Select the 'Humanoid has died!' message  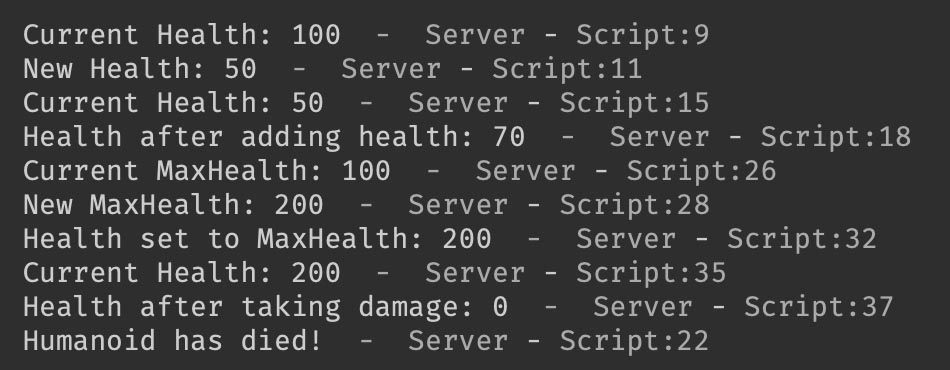click(x=172, y=341)
